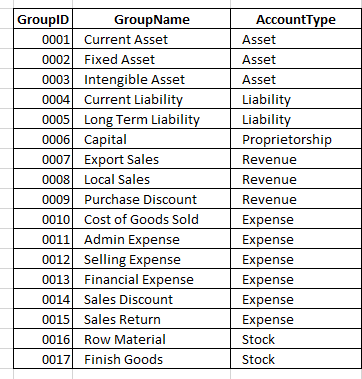Select the Purchase Discount cell
The image size is (362, 379).
(x=151, y=199)
